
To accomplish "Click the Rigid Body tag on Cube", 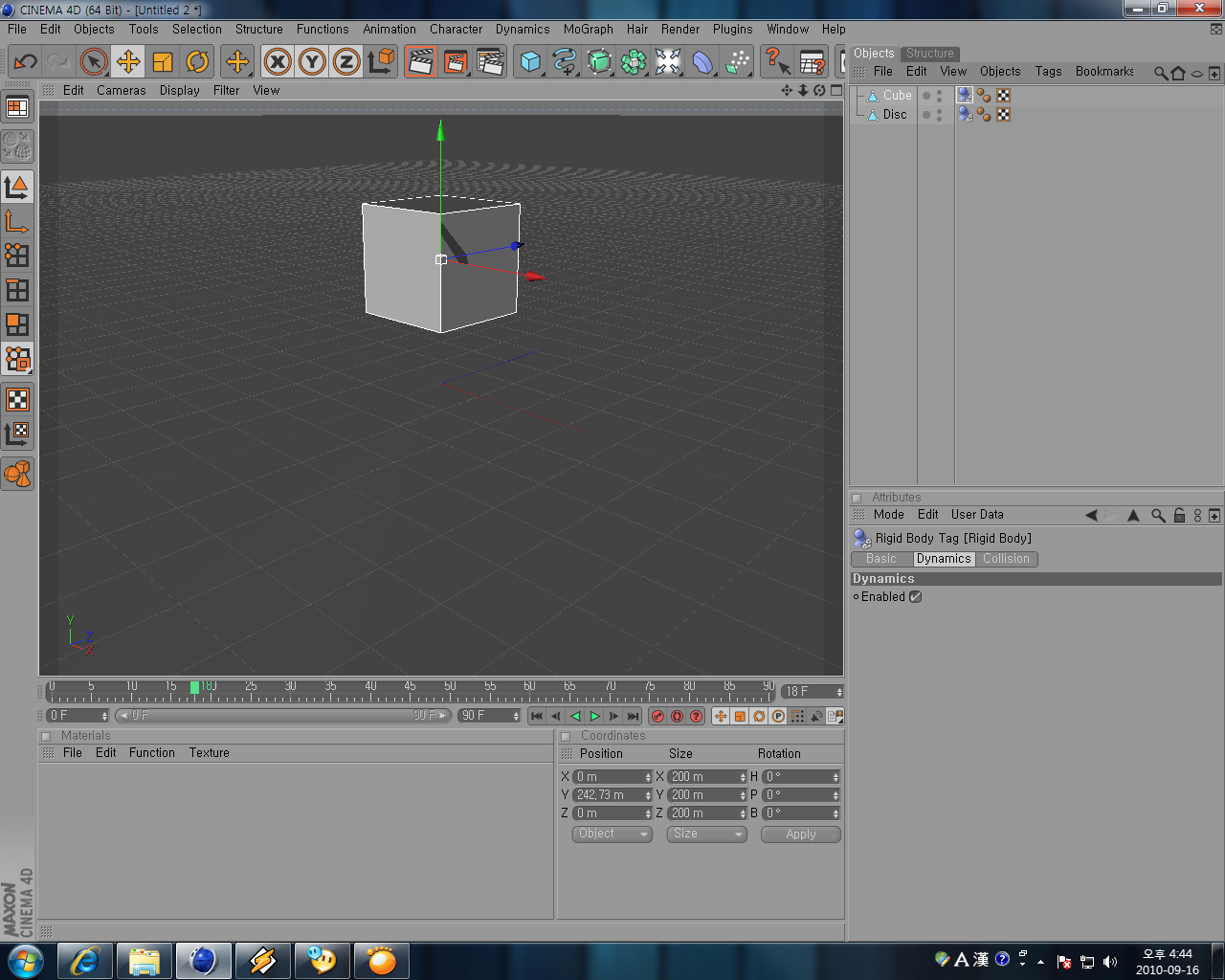I will tap(965, 95).
